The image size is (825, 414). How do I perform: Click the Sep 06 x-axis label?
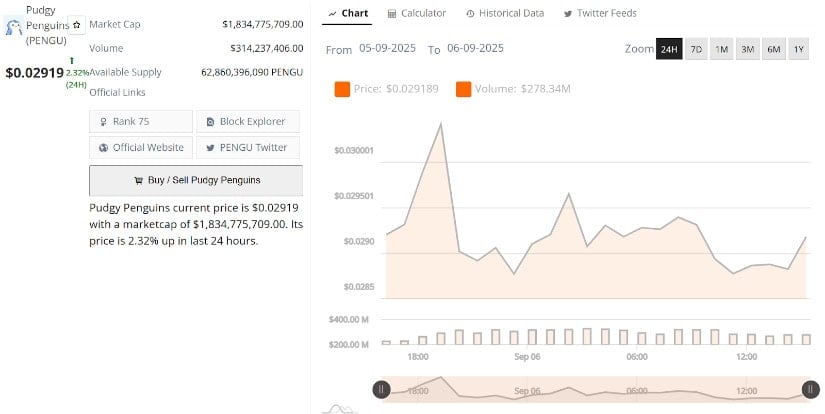[x=527, y=357]
